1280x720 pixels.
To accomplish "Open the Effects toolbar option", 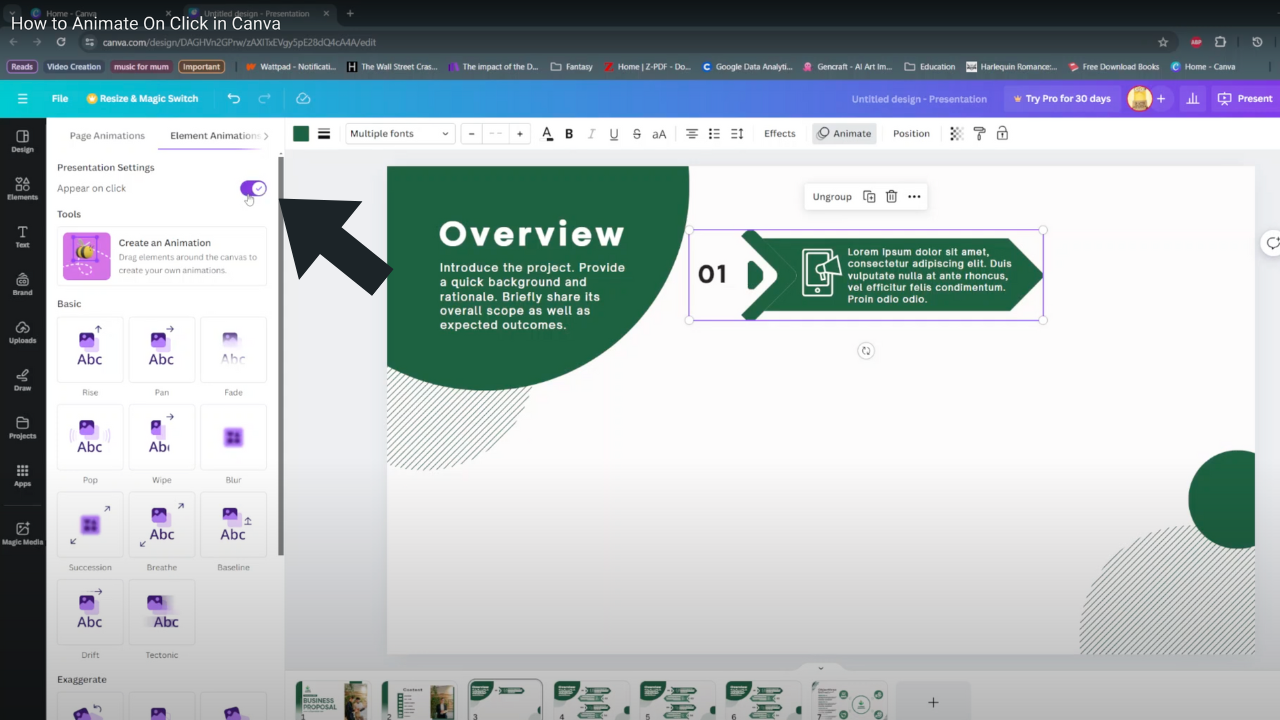I will point(780,134).
